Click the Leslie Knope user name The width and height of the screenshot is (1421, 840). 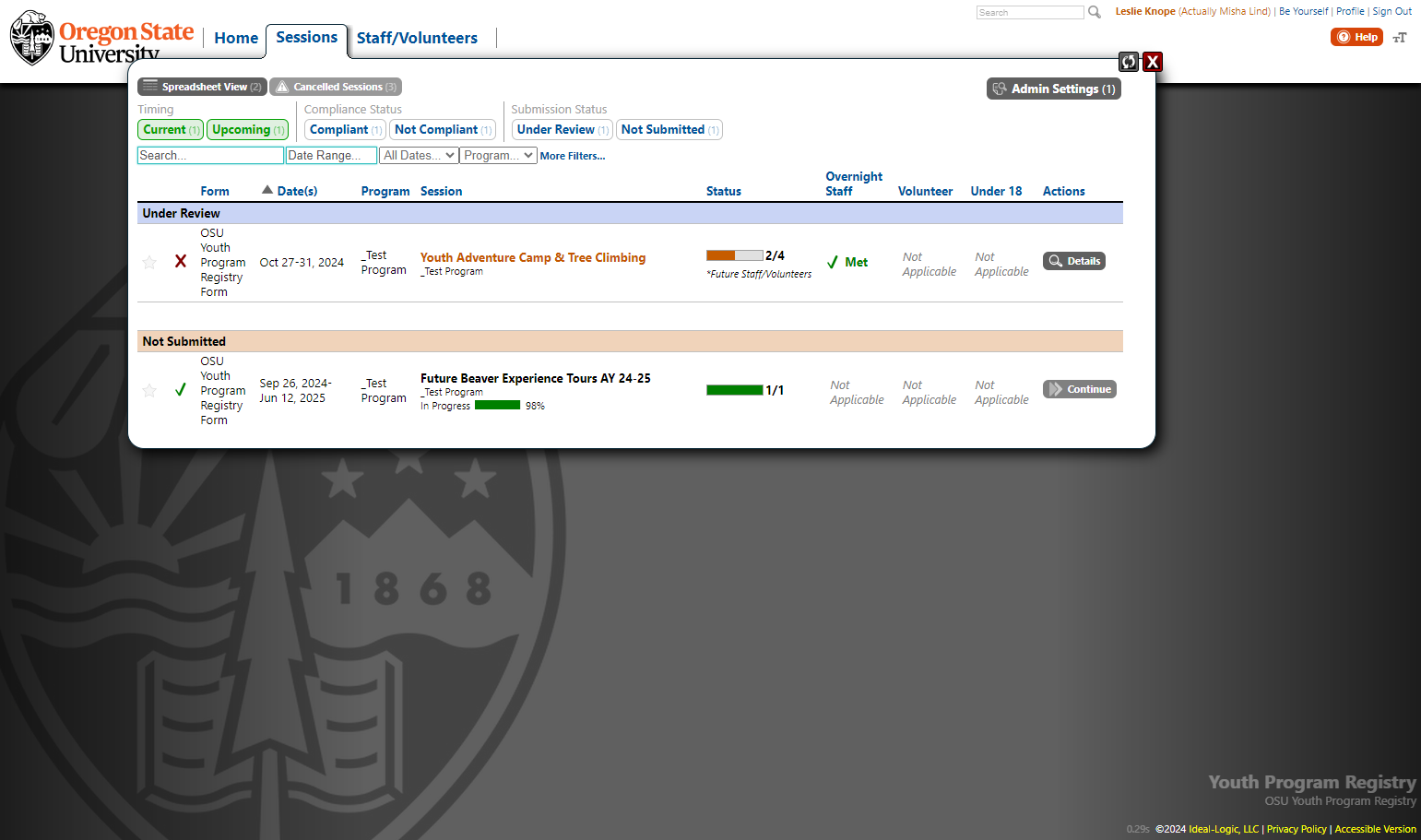click(1145, 11)
